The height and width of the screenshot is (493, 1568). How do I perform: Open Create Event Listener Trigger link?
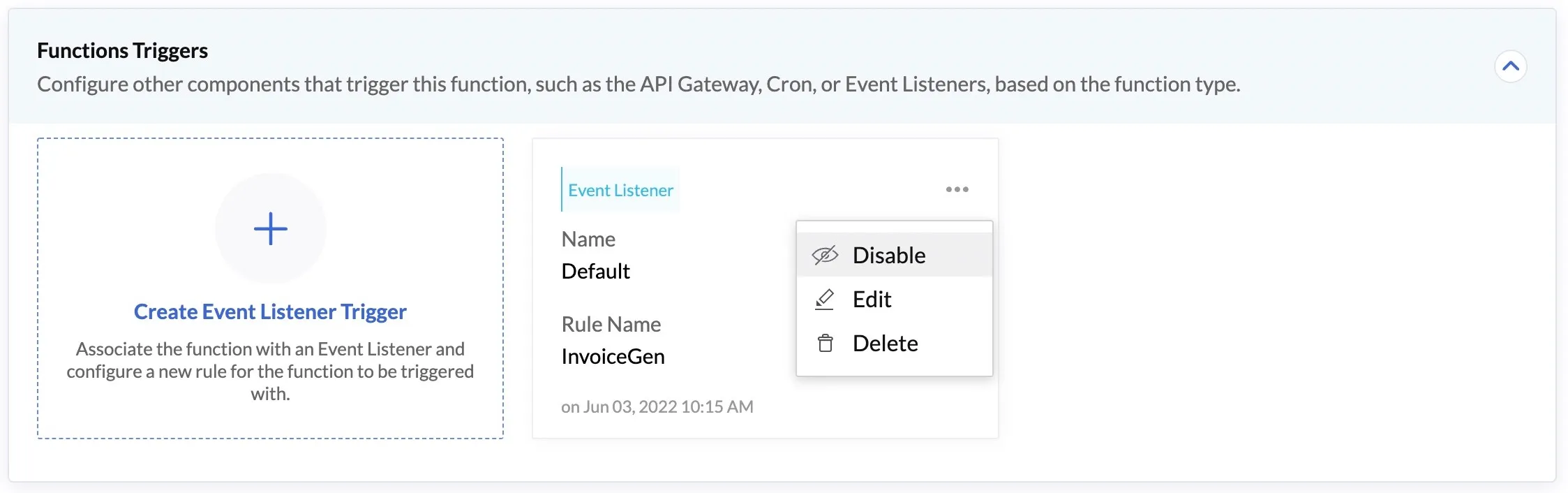coord(270,311)
